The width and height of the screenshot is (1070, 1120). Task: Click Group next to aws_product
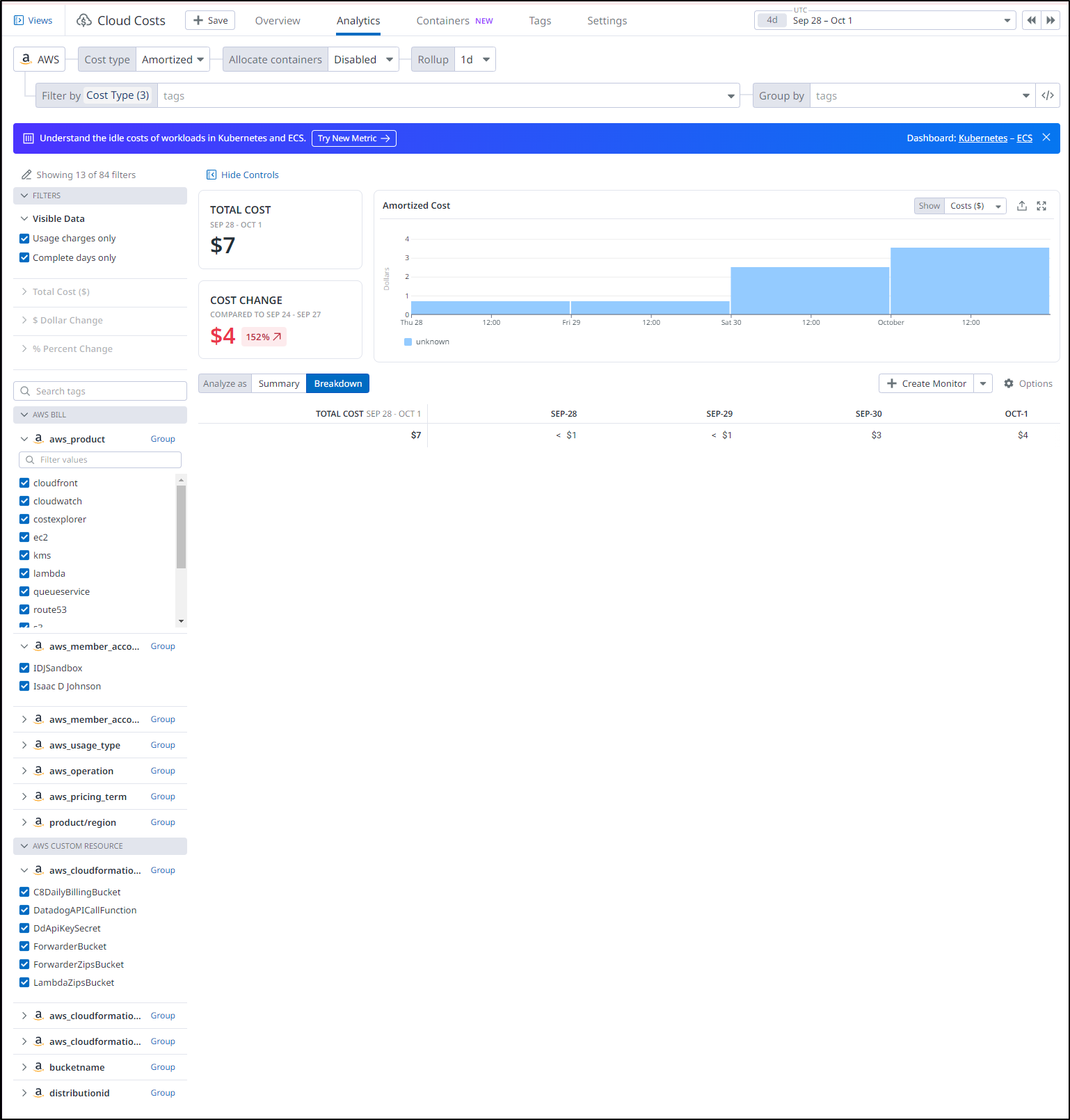click(163, 439)
